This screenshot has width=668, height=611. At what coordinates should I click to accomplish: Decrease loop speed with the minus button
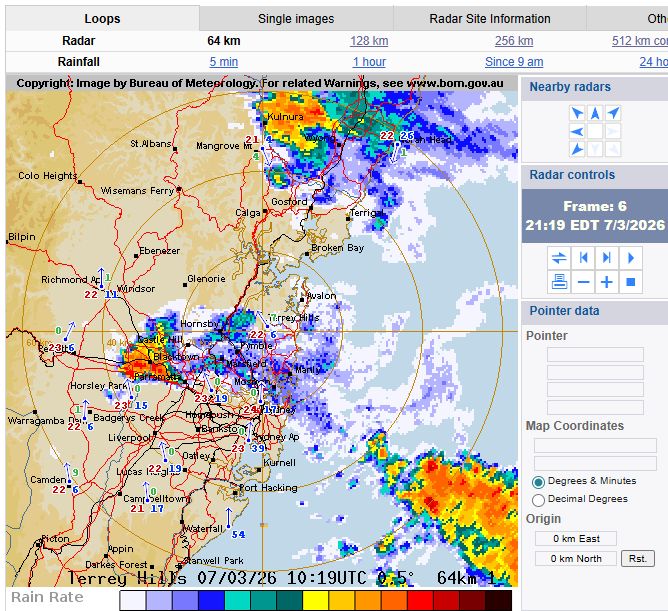click(x=583, y=282)
